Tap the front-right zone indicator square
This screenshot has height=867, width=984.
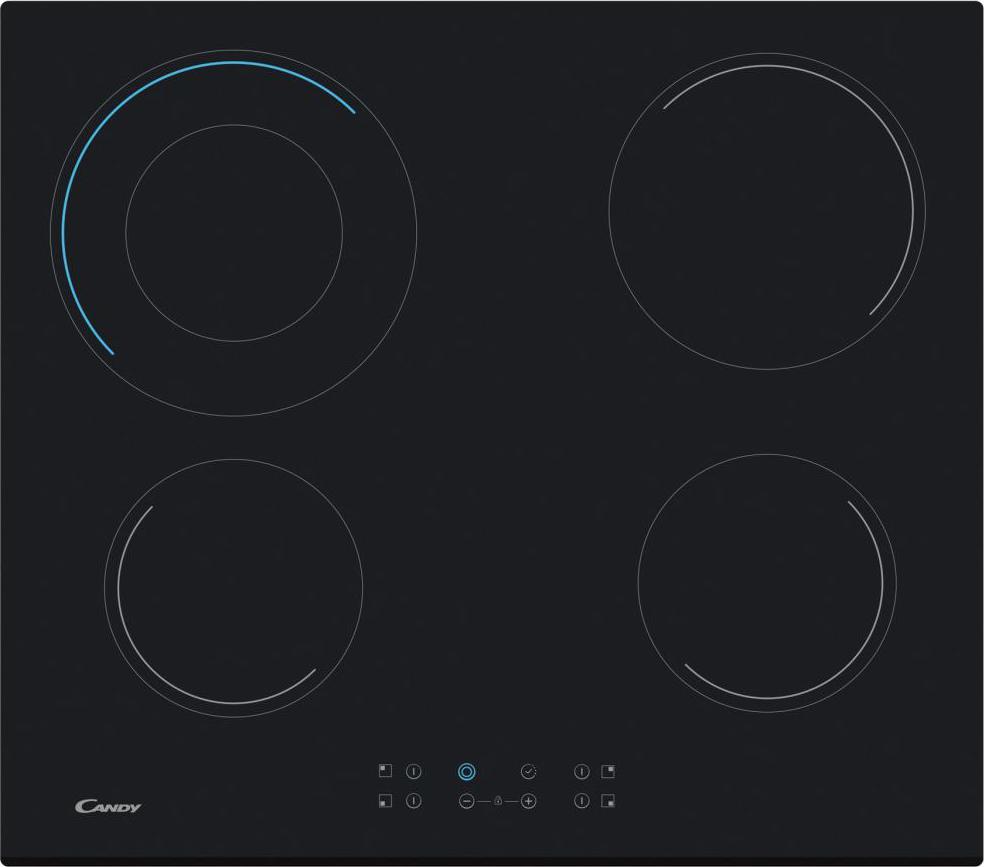(x=608, y=801)
